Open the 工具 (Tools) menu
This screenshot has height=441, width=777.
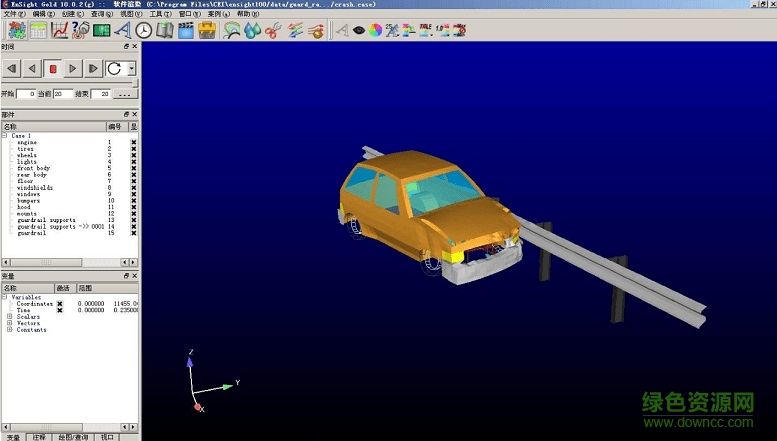tap(160, 15)
